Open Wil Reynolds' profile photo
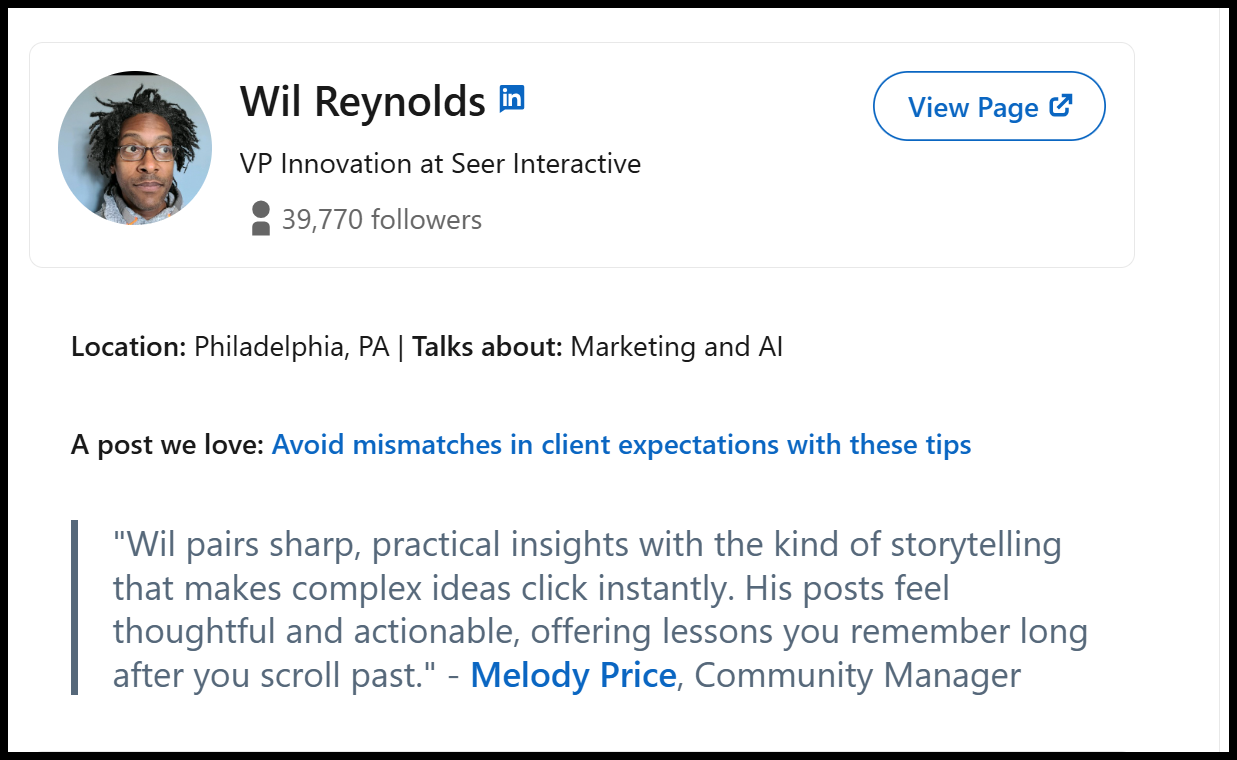 click(x=135, y=148)
